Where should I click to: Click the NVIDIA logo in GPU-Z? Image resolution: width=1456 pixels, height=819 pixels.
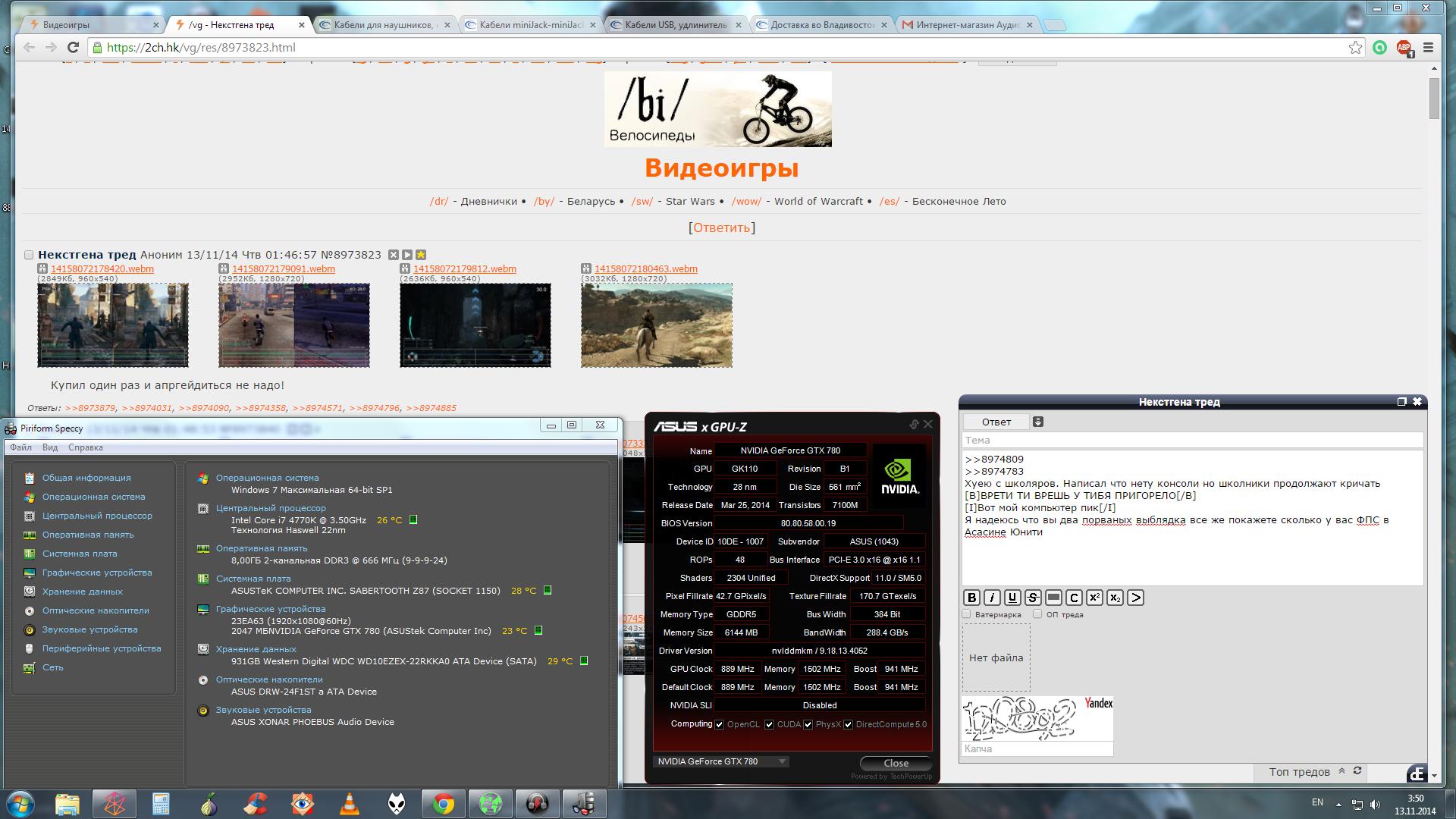pos(899,477)
